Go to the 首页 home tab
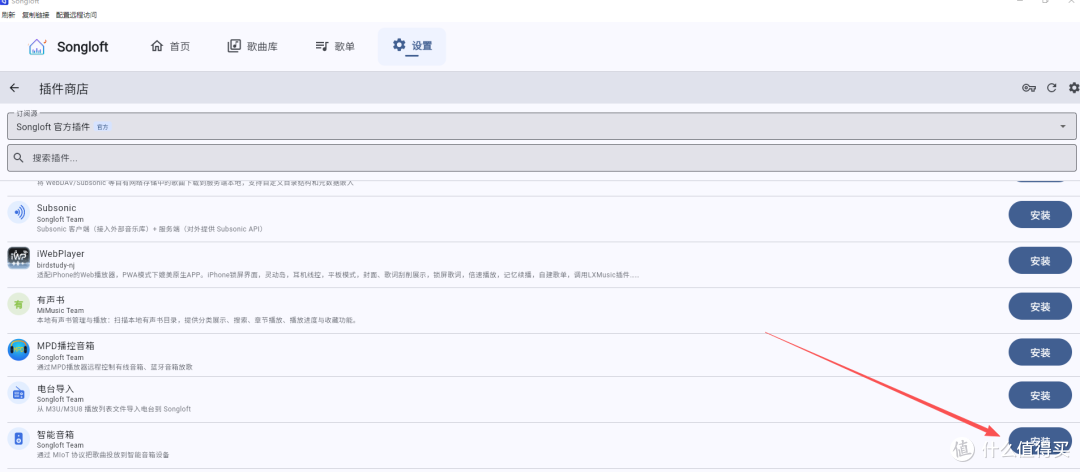Image resolution: width=1080 pixels, height=472 pixels. pos(170,47)
